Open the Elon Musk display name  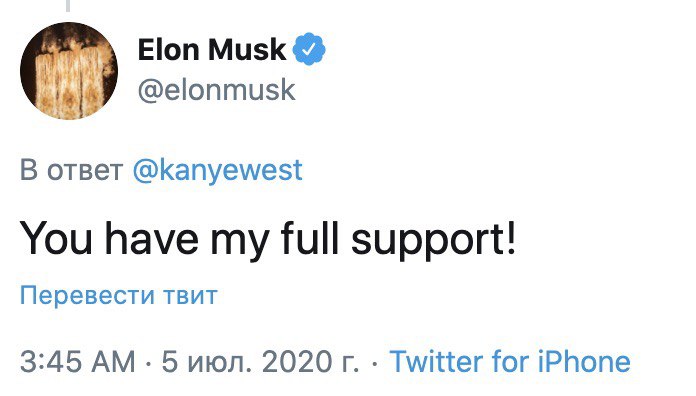(212, 49)
